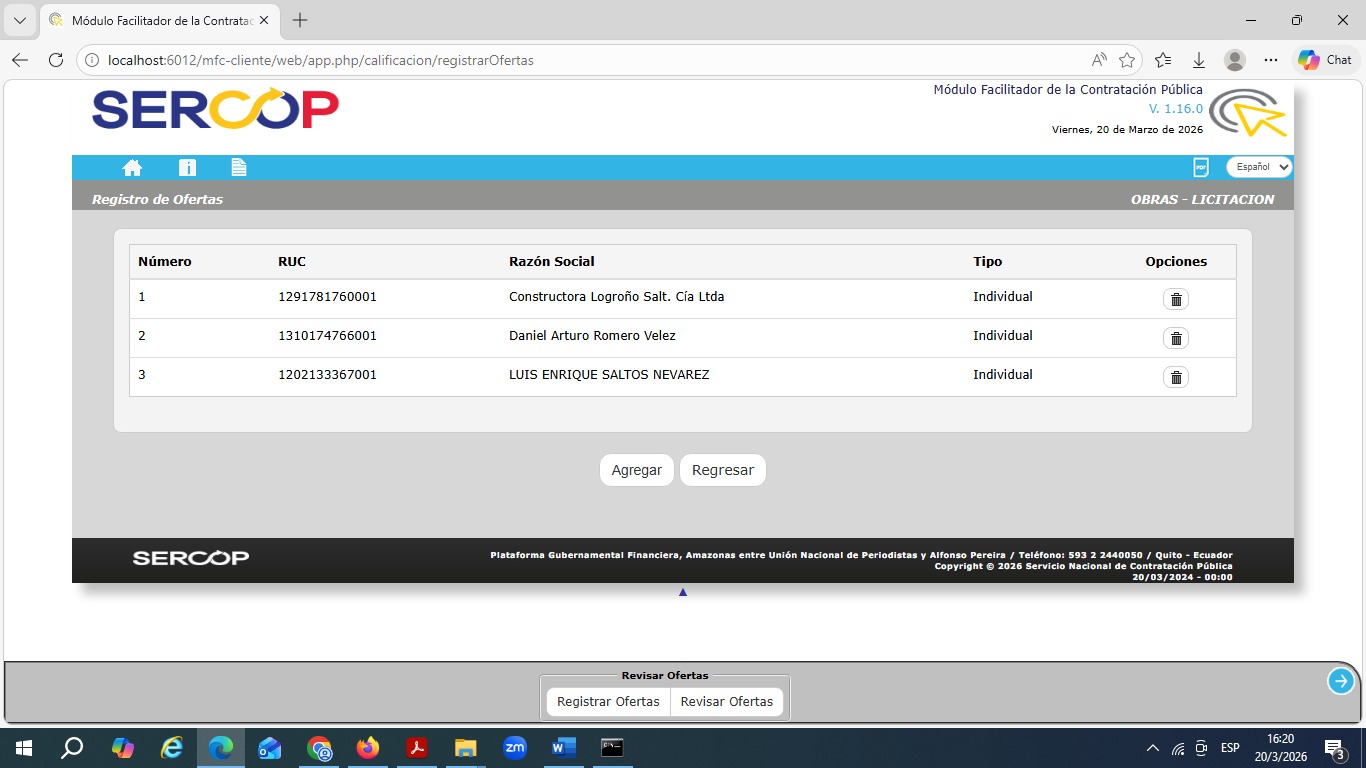
Task: Switch to Revisar Ofertas tab
Action: [727, 702]
